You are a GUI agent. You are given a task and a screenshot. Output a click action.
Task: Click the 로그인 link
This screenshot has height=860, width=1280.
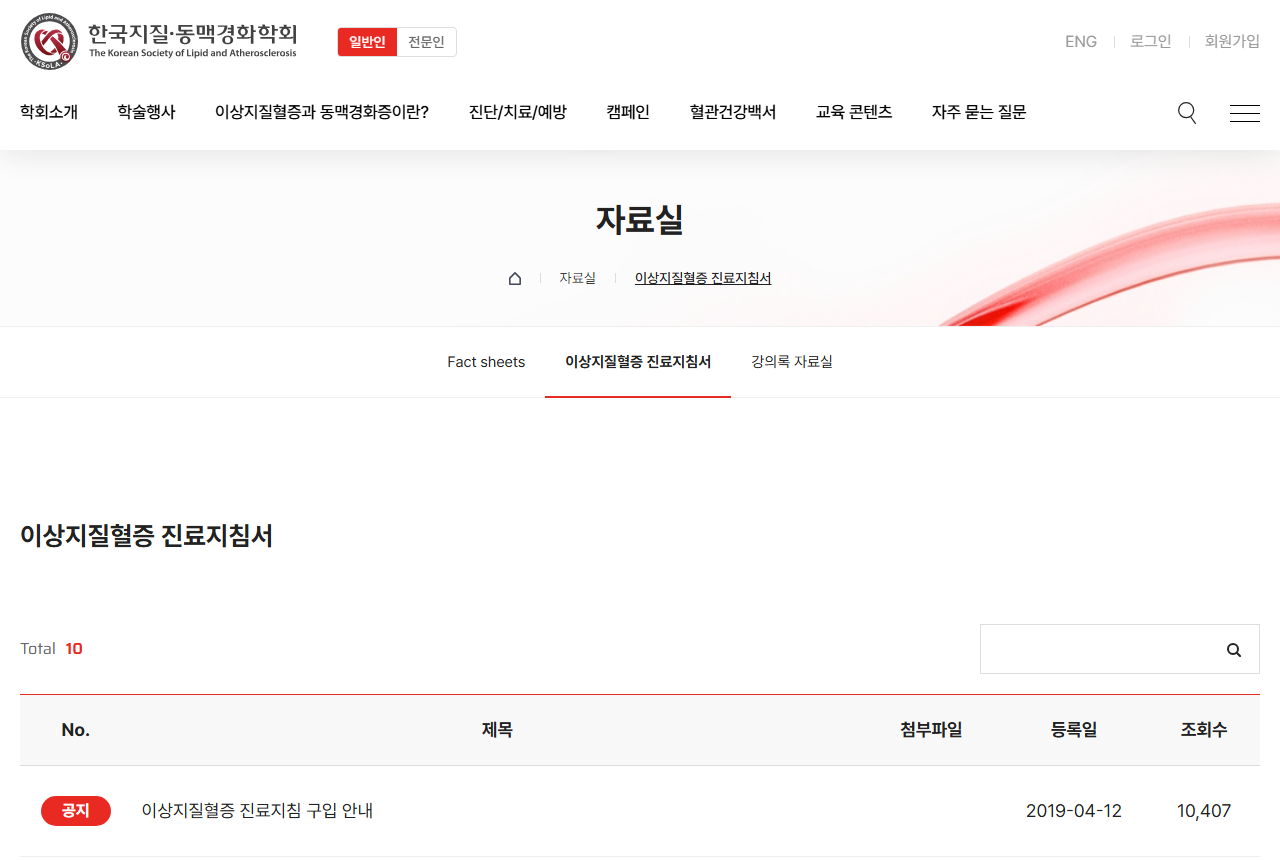pos(1151,41)
